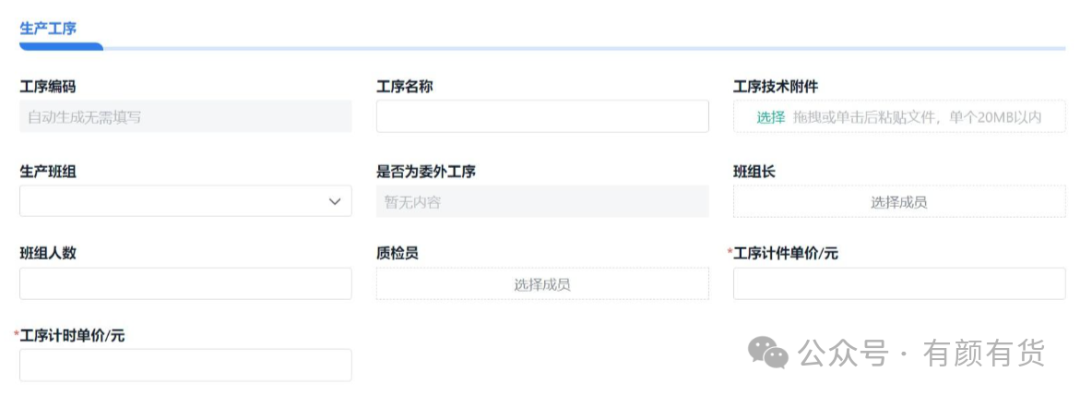Screen dimensions: 1080x396
Task: Click the 工序技术附件 label
Action: [x=776, y=87]
